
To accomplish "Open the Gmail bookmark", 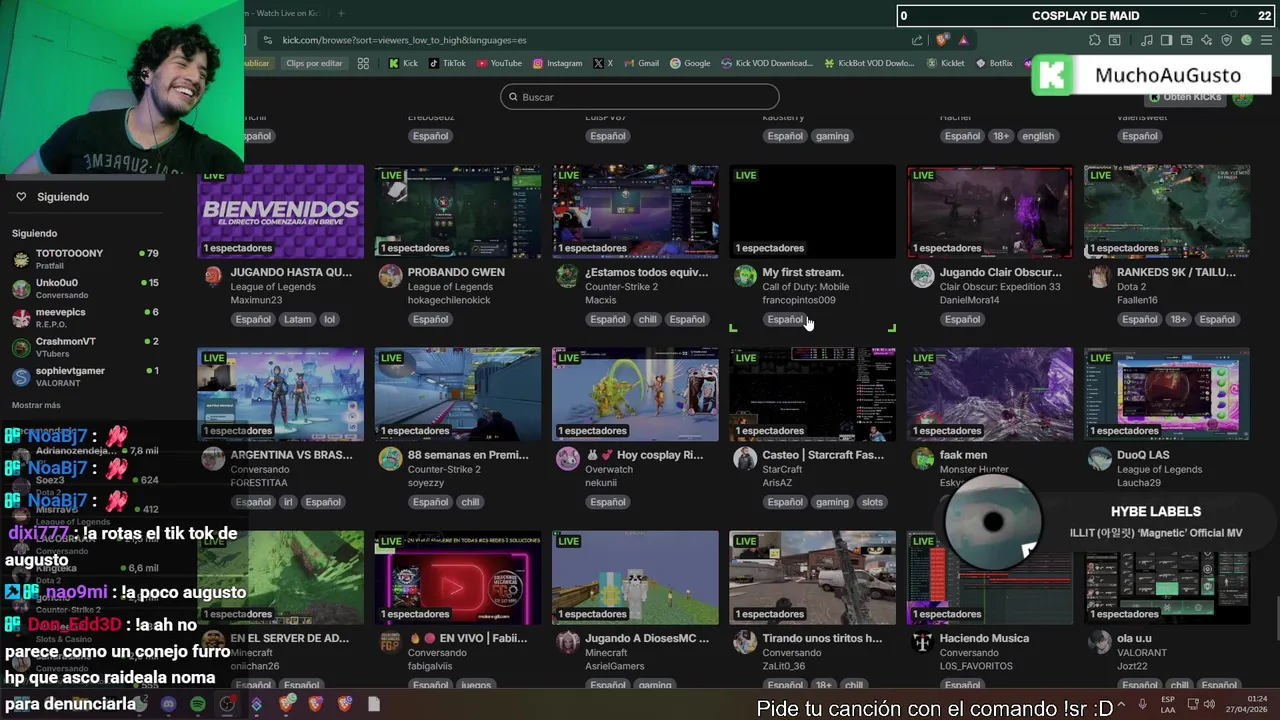I will [641, 63].
